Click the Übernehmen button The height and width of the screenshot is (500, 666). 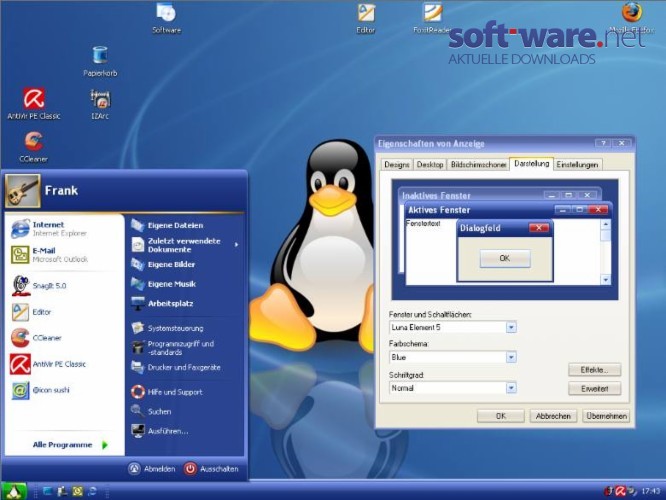click(606, 416)
